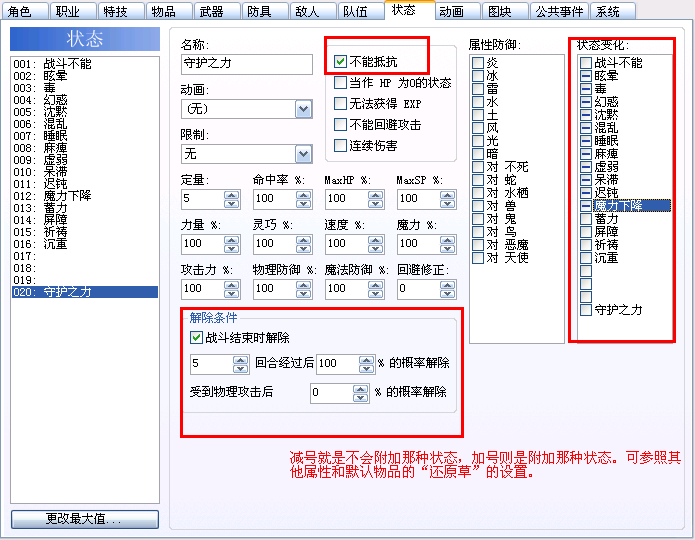The height and width of the screenshot is (540, 695).
Task: Open the 动画 tab
Action: point(456,11)
